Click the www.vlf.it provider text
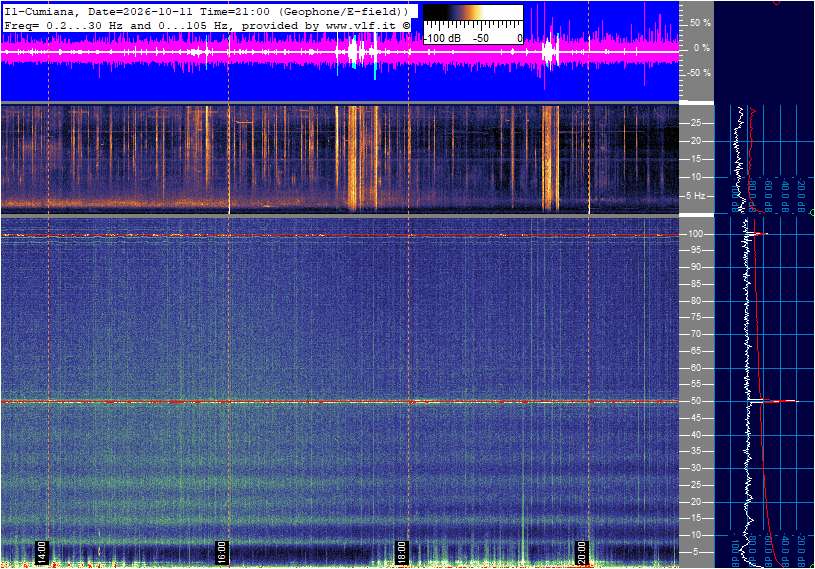Viewport: 815px width, 569px height. pos(363,25)
